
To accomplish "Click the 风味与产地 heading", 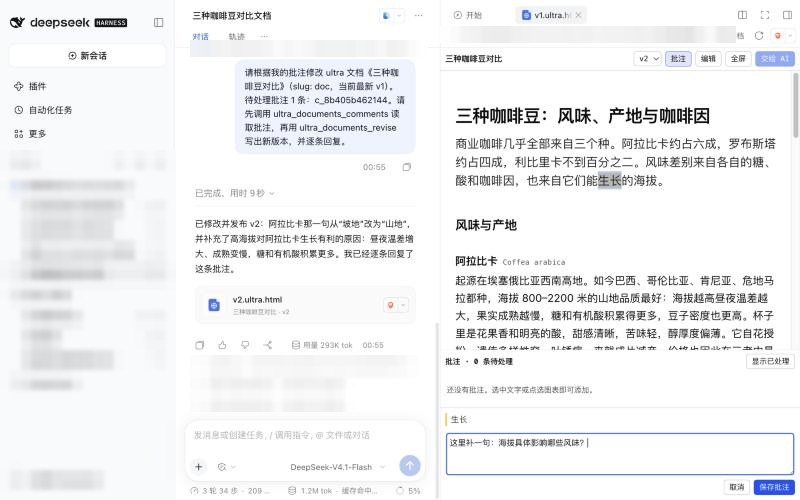I will click(x=486, y=225).
